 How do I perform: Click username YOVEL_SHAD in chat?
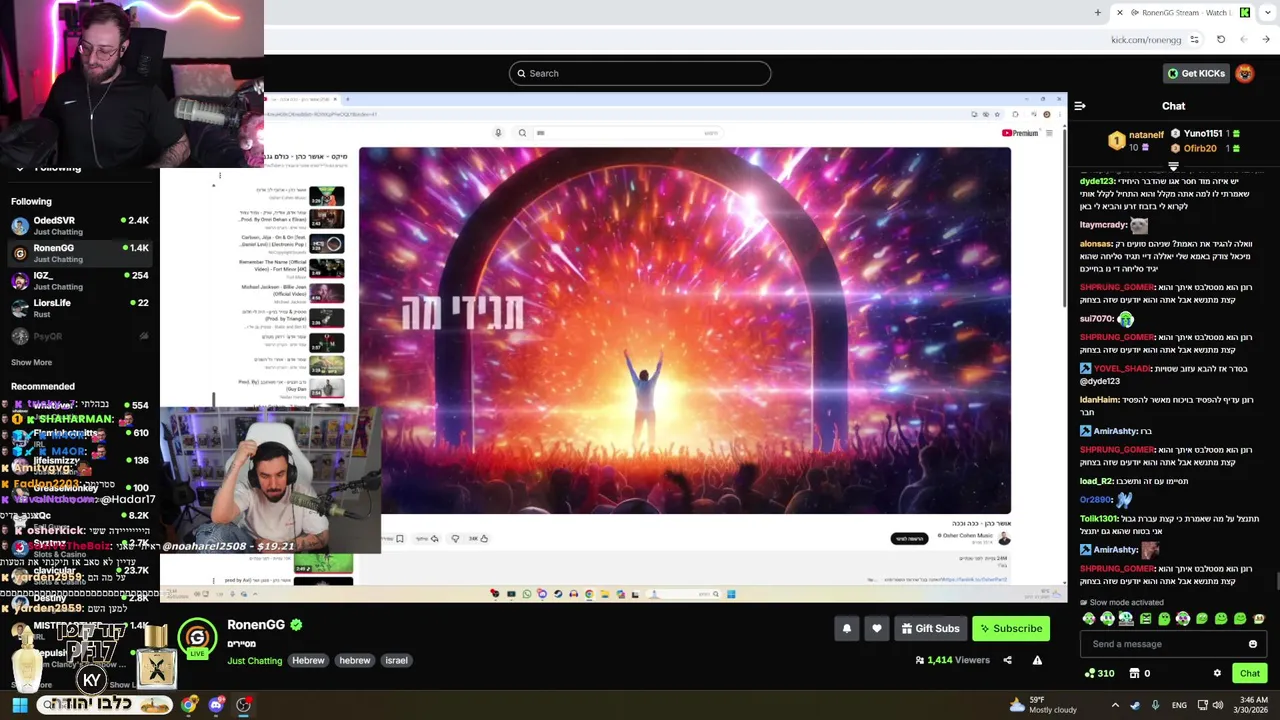tap(1122, 368)
